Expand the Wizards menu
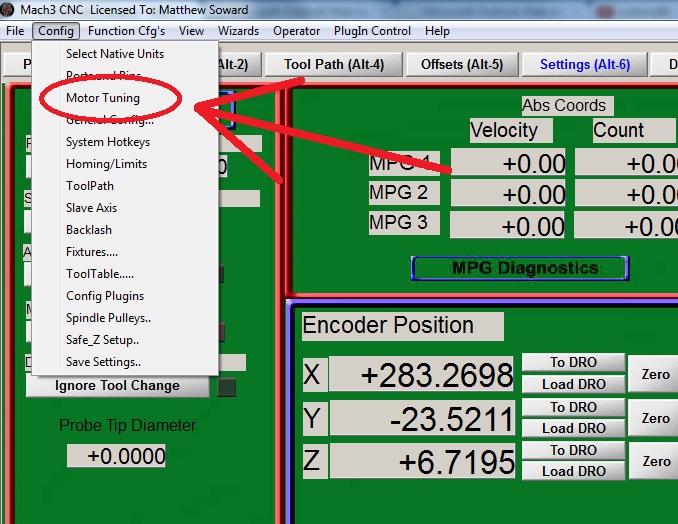This screenshot has width=678, height=524. pos(238,31)
